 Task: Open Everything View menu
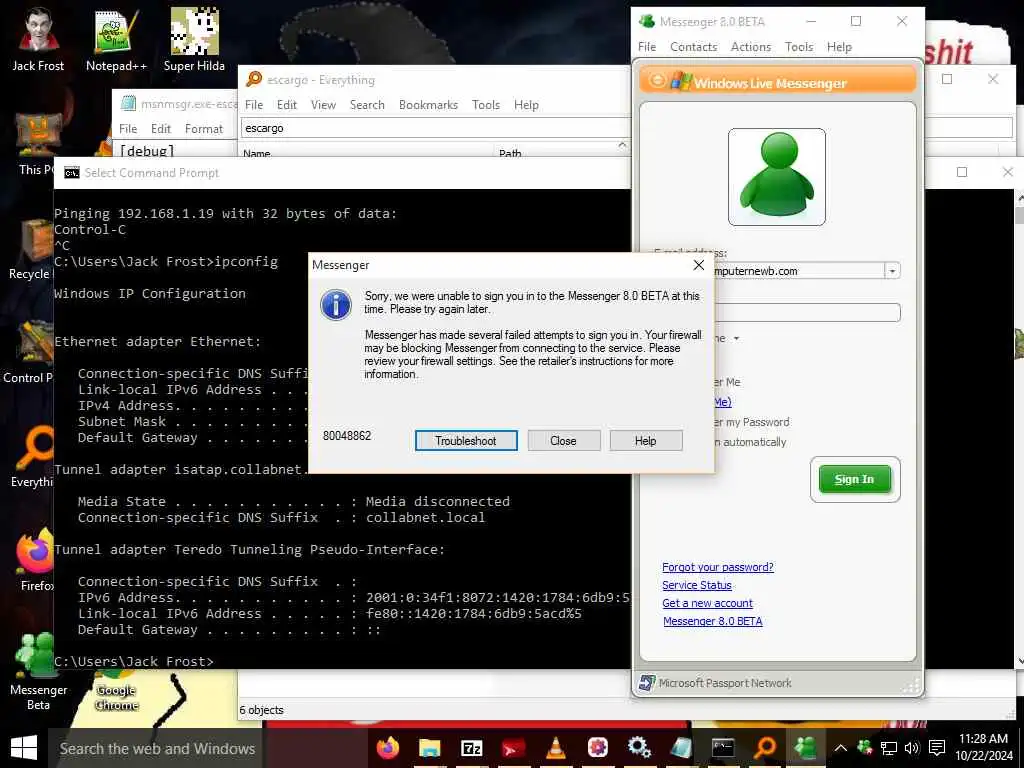pyautogui.click(x=323, y=104)
